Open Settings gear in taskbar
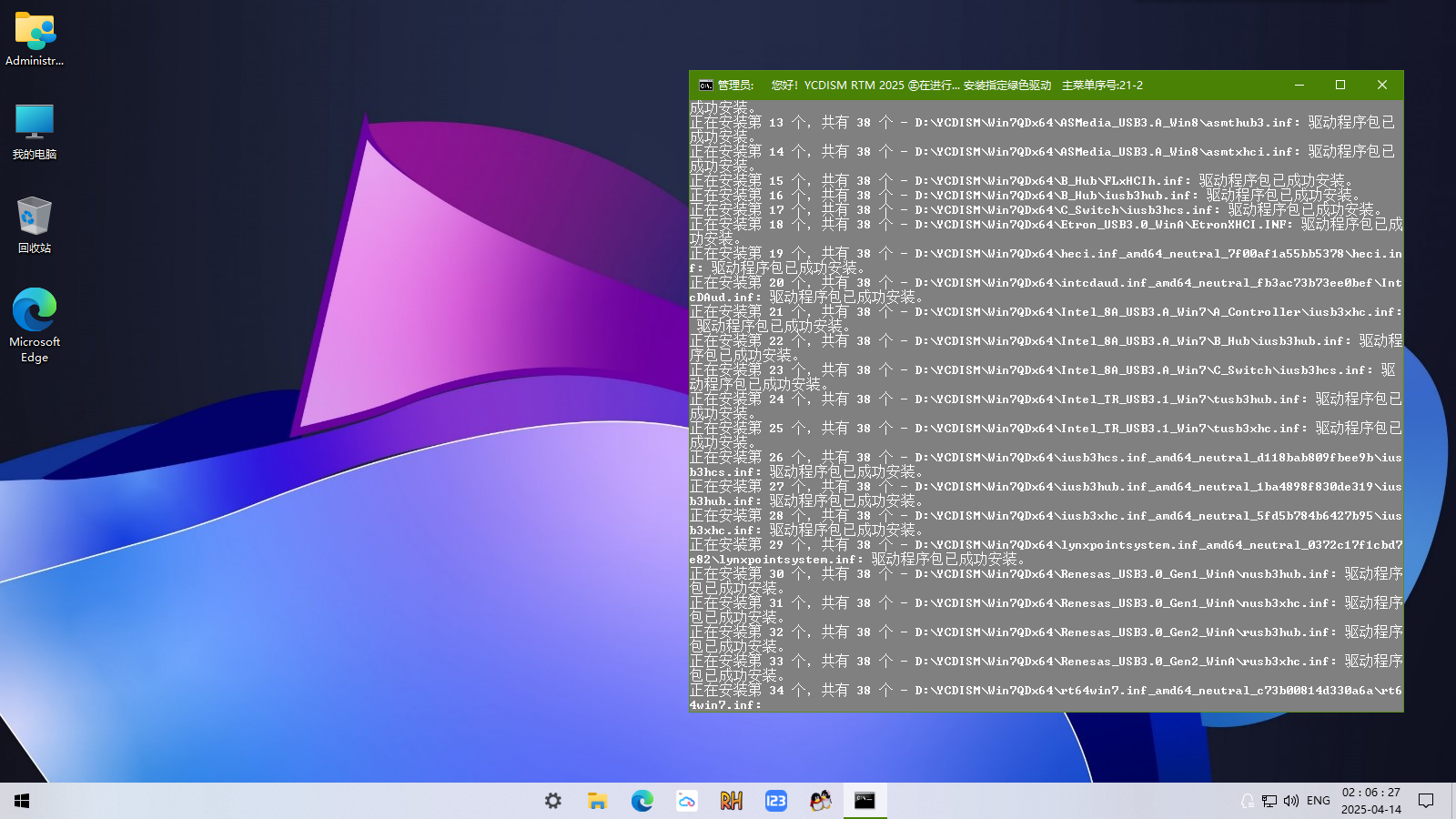The height and width of the screenshot is (819, 1456). [552, 801]
